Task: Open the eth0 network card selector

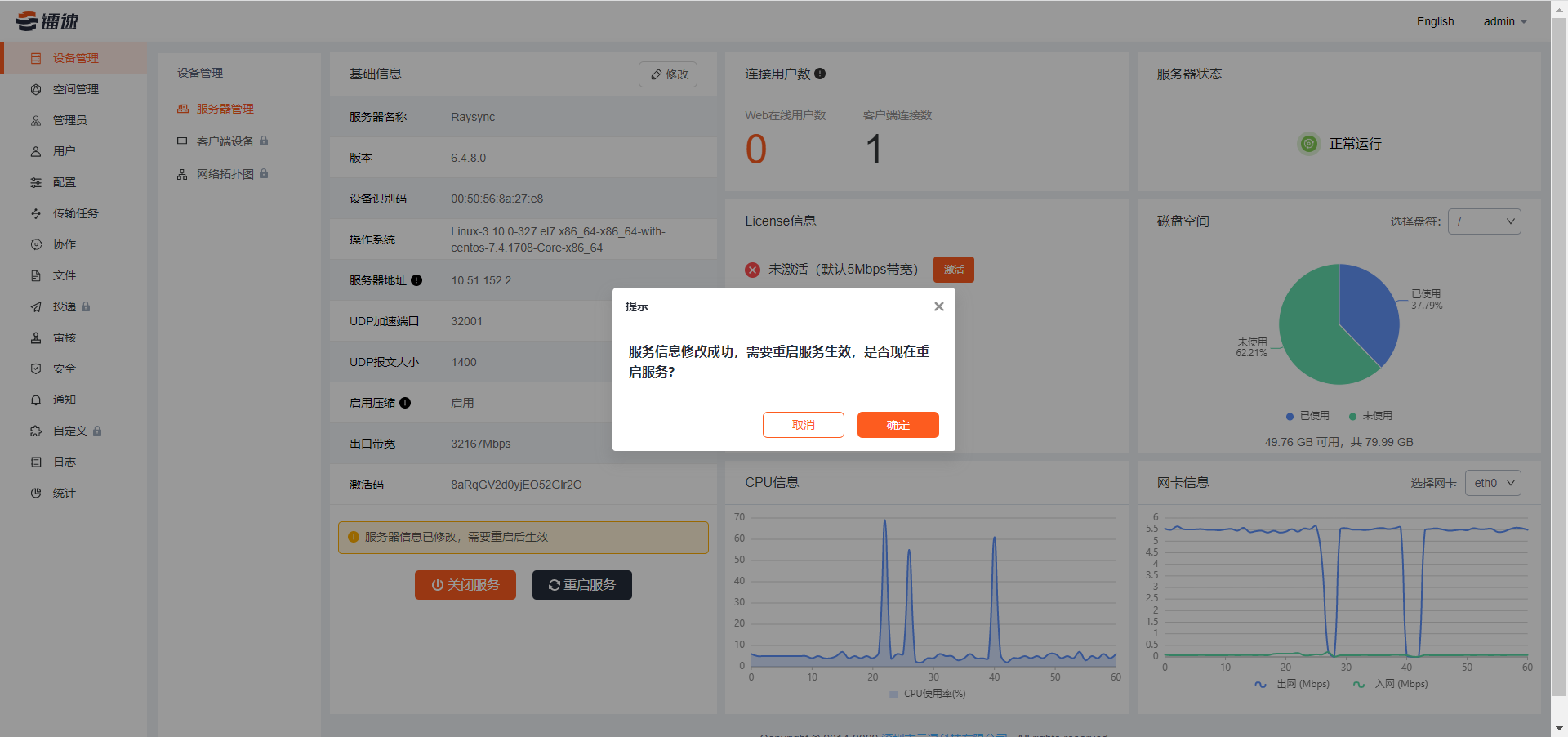Action: pyautogui.click(x=1492, y=482)
